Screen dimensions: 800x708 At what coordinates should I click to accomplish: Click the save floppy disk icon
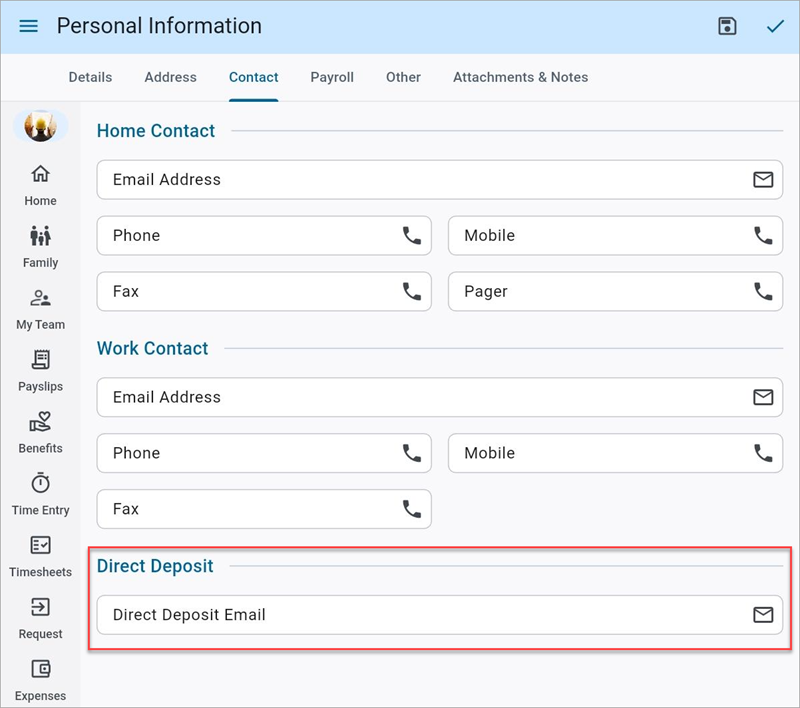pos(728,27)
